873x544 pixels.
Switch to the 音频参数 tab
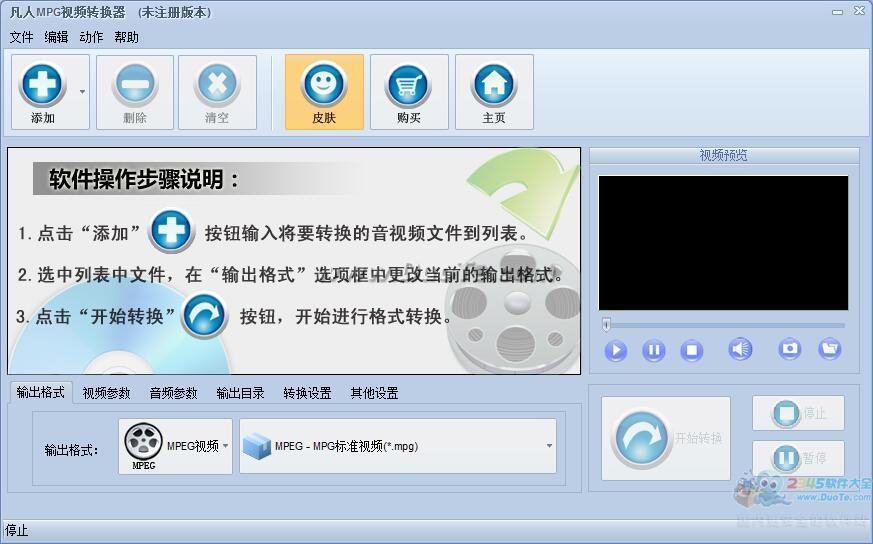pos(174,393)
